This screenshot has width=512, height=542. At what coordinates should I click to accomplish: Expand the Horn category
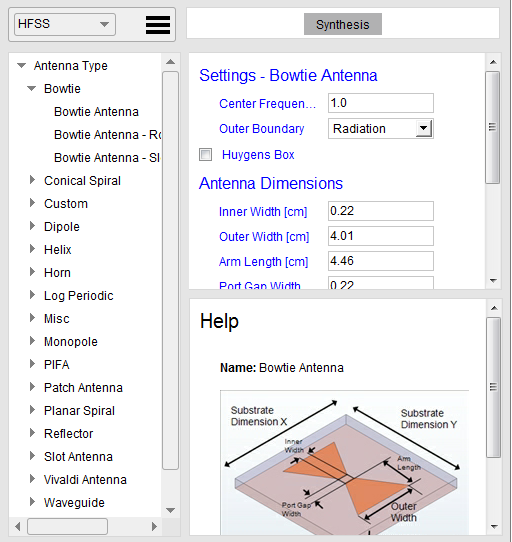coord(32,272)
